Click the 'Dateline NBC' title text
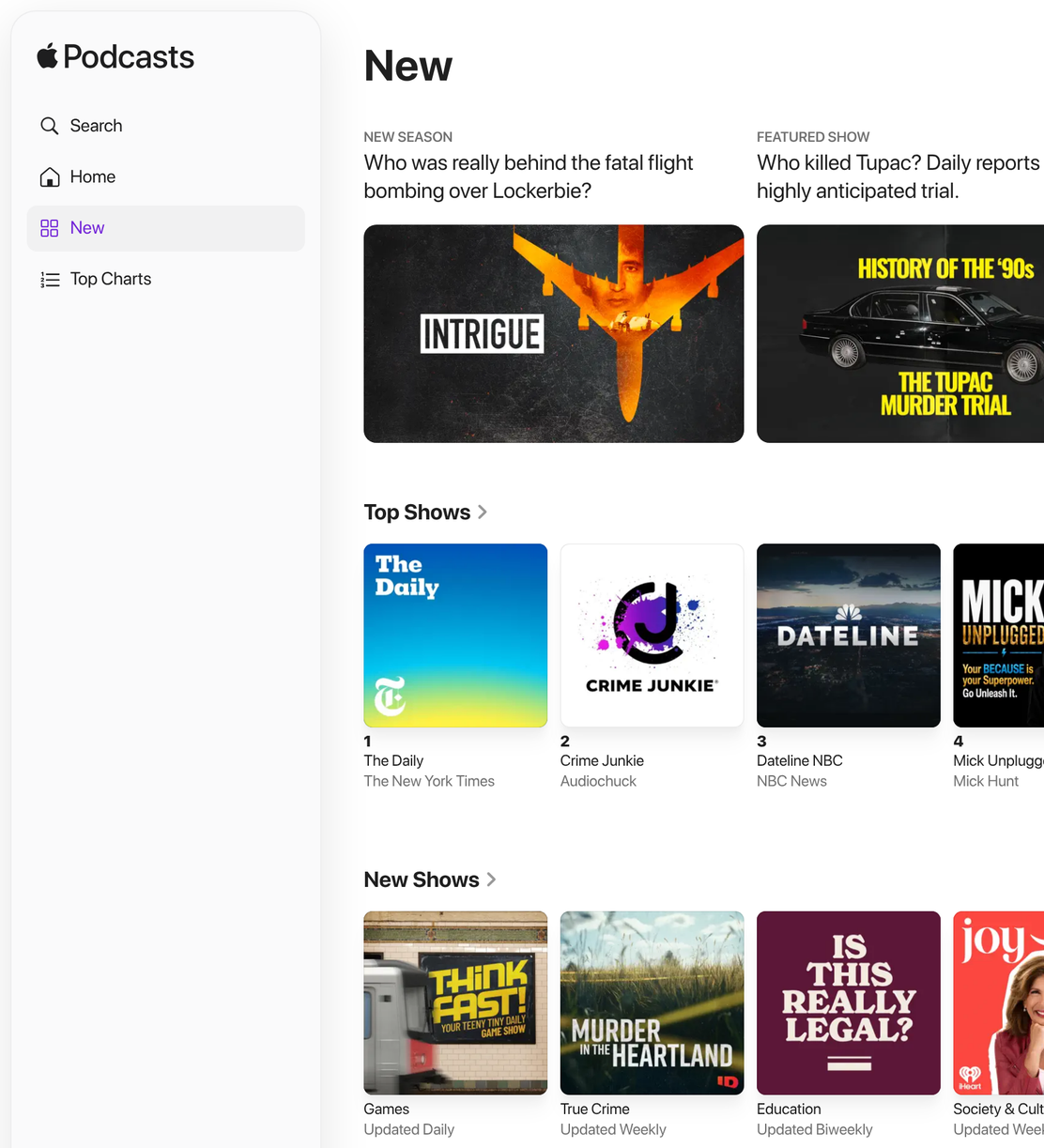 (x=800, y=760)
